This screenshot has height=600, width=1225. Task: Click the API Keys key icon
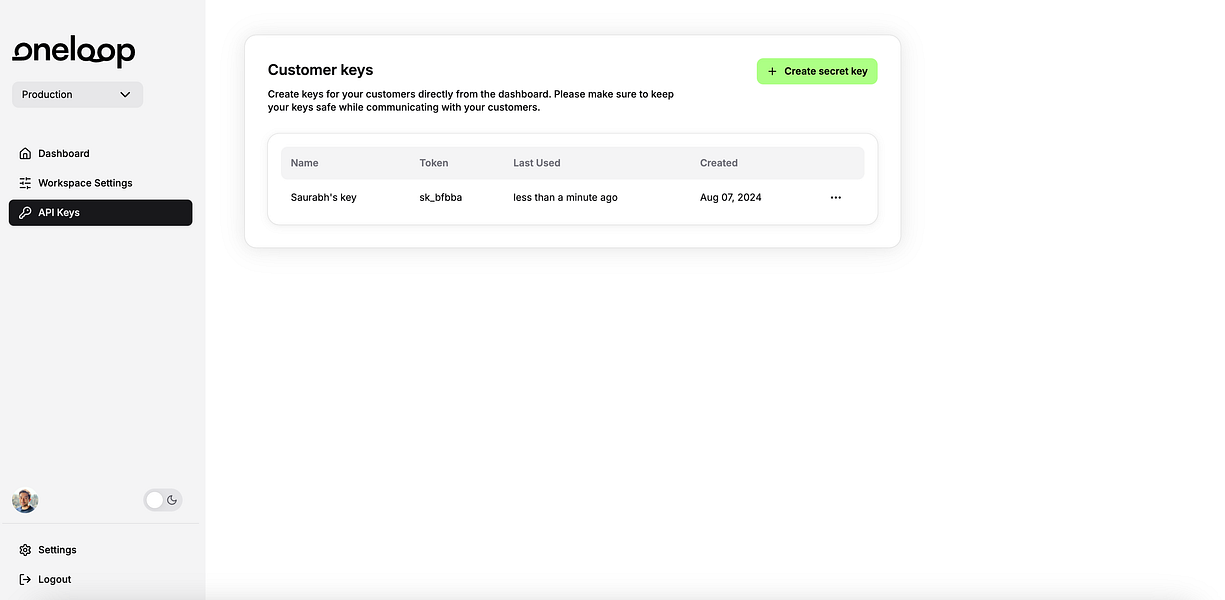25,213
